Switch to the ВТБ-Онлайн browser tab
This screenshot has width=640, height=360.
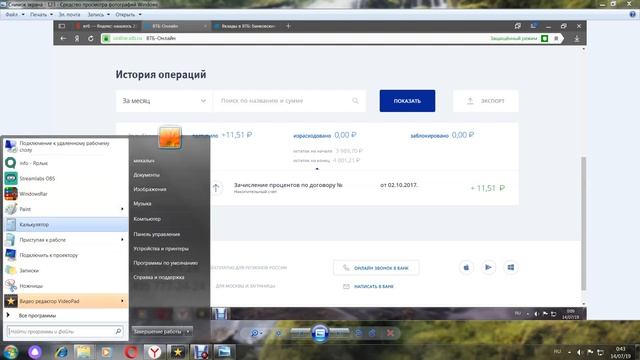(x=176, y=26)
